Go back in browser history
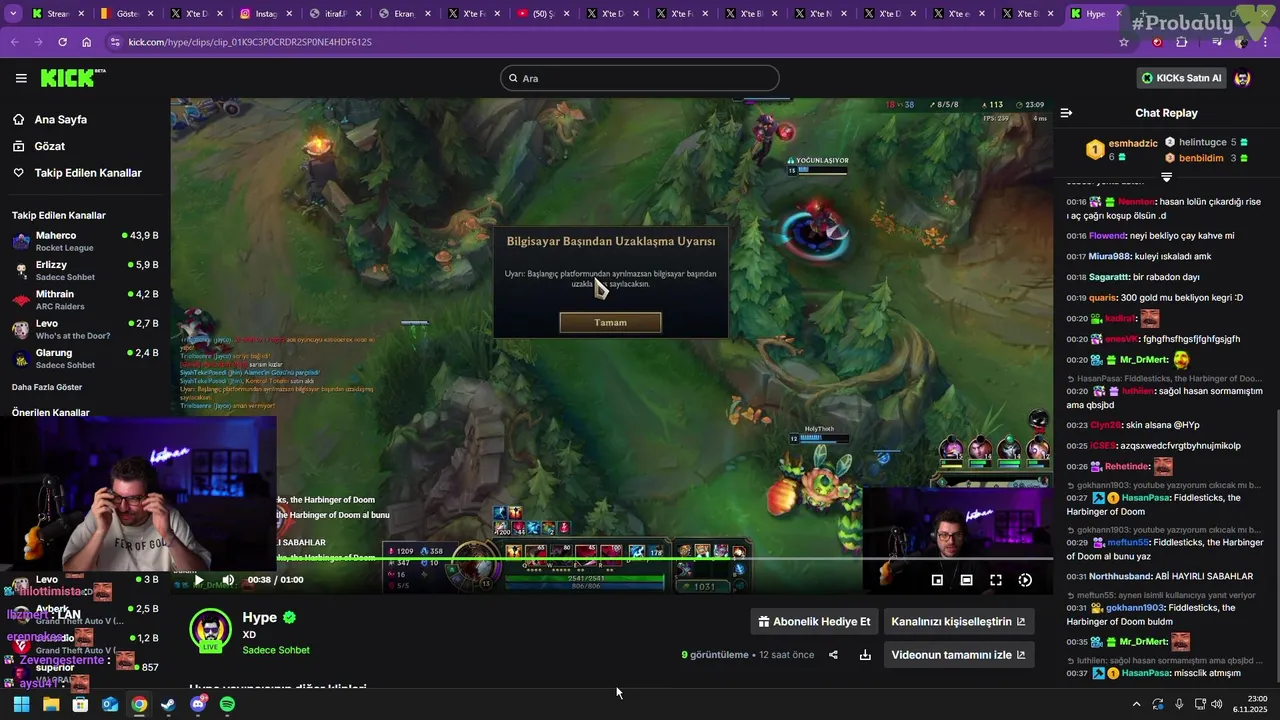 pyautogui.click(x=14, y=42)
